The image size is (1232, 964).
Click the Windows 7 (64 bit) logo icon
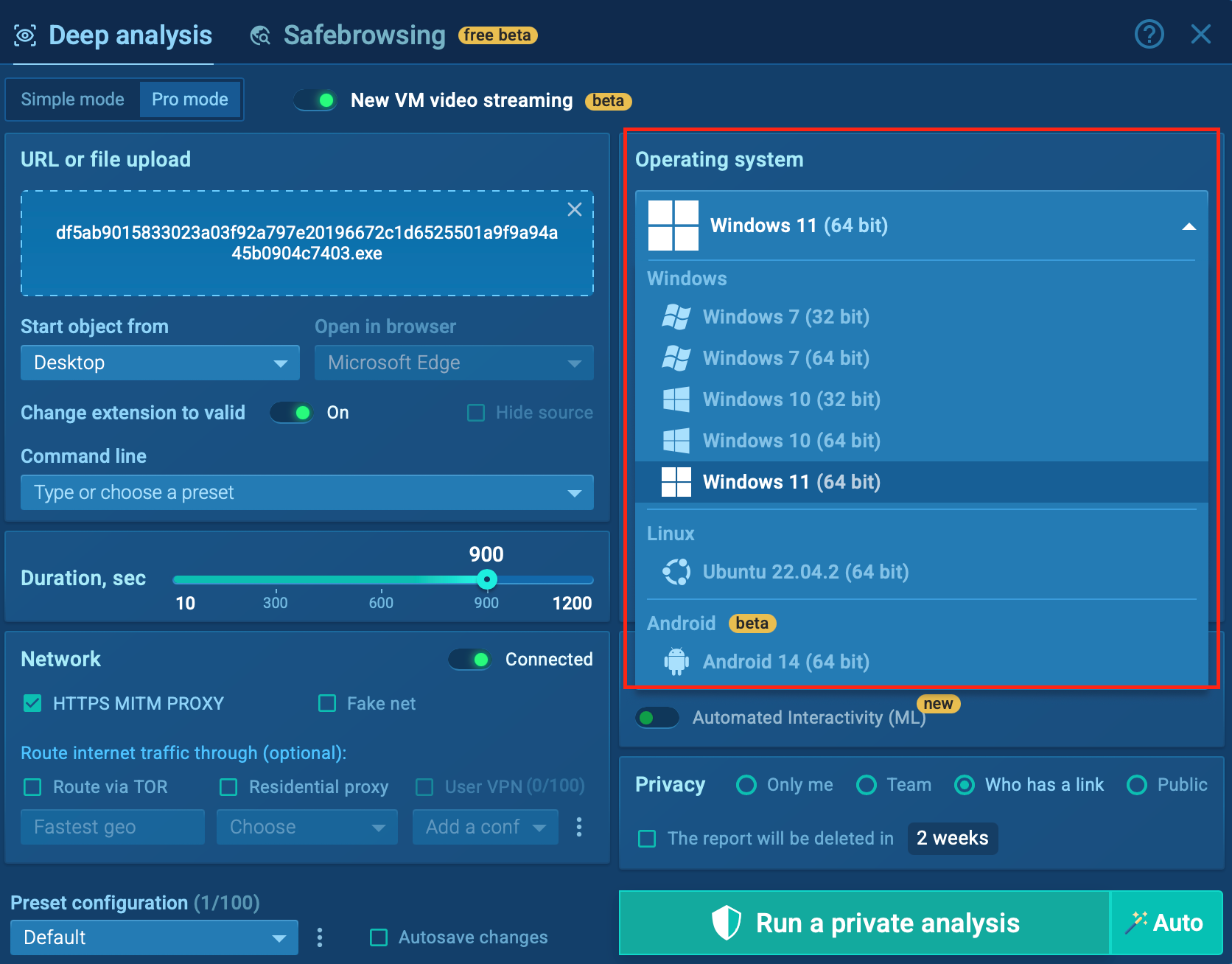point(676,358)
